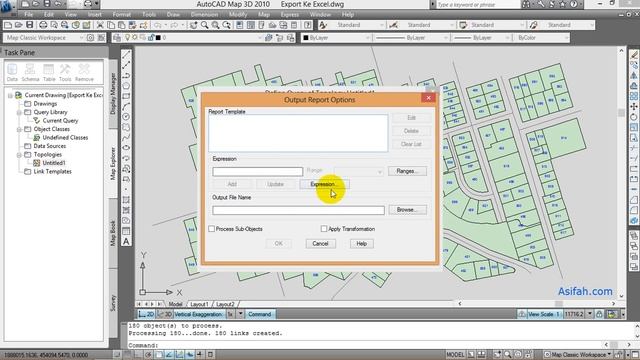Focus the Output File Name field
The width and height of the screenshot is (640, 360).
pos(298,210)
